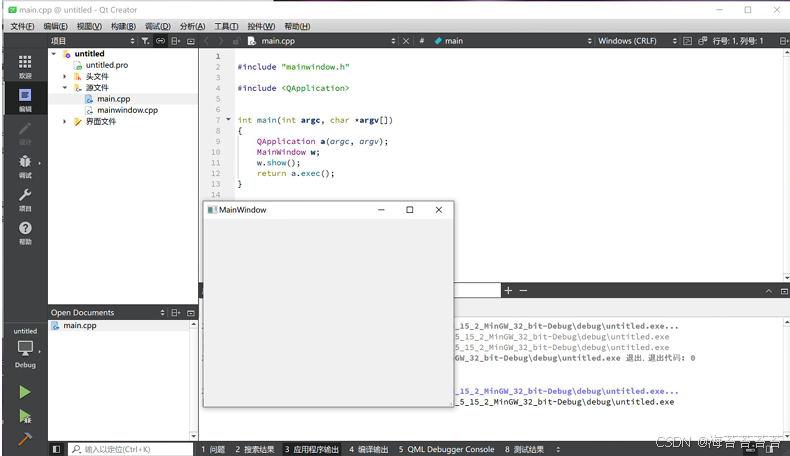
Task: Select mainwindow.cpp in project tree
Action: click(x=127, y=110)
